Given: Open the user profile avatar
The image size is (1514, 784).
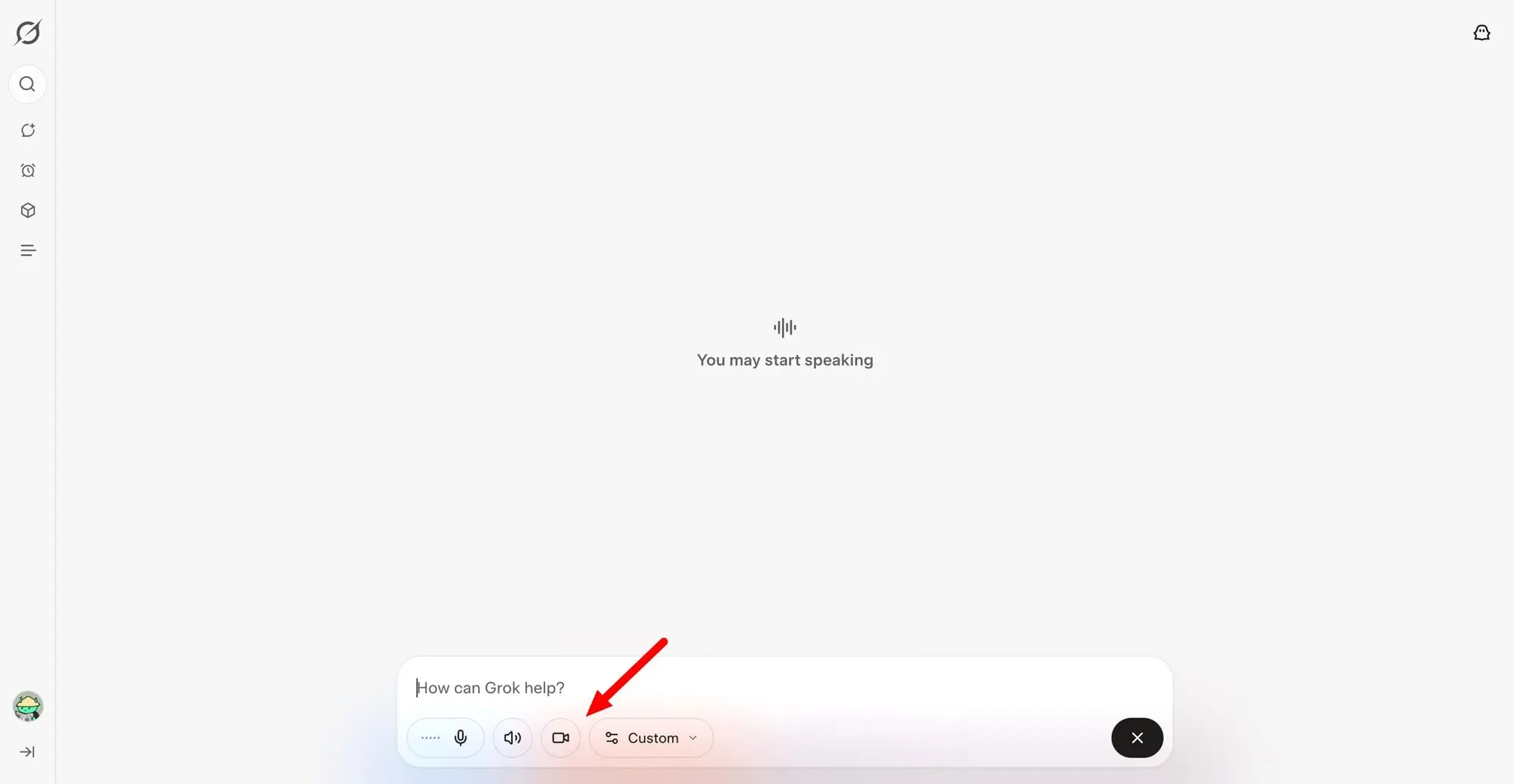Looking at the screenshot, I should pyautogui.click(x=28, y=706).
